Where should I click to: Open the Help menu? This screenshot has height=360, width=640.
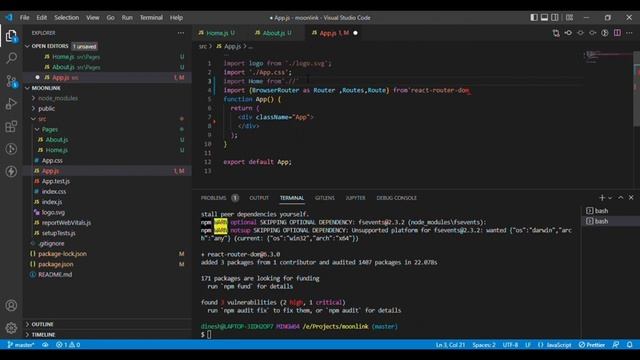(x=176, y=18)
